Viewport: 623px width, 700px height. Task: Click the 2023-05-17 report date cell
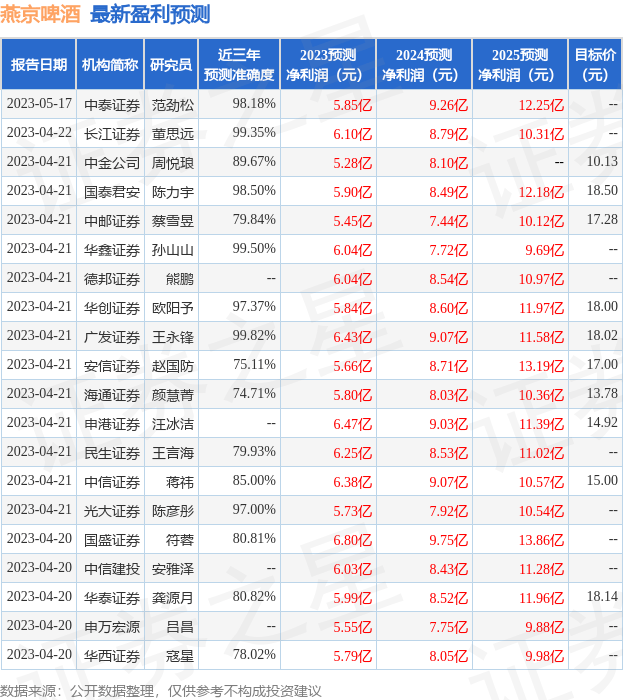click(x=39, y=104)
